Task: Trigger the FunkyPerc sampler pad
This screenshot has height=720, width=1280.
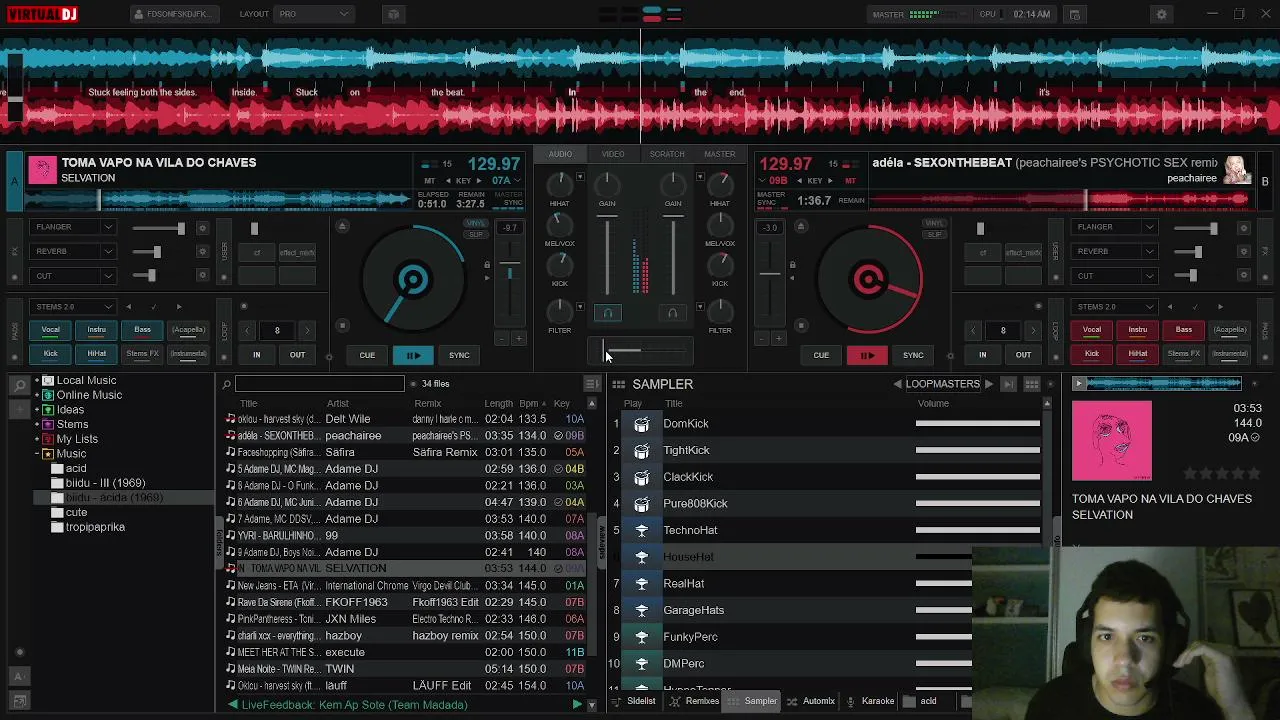Action: 642,637
